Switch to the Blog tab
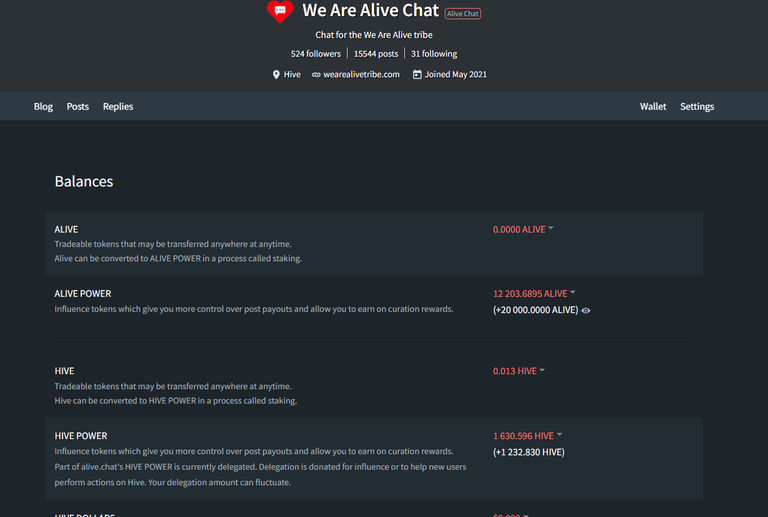Screen dimensions: 768x517 coord(43,106)
